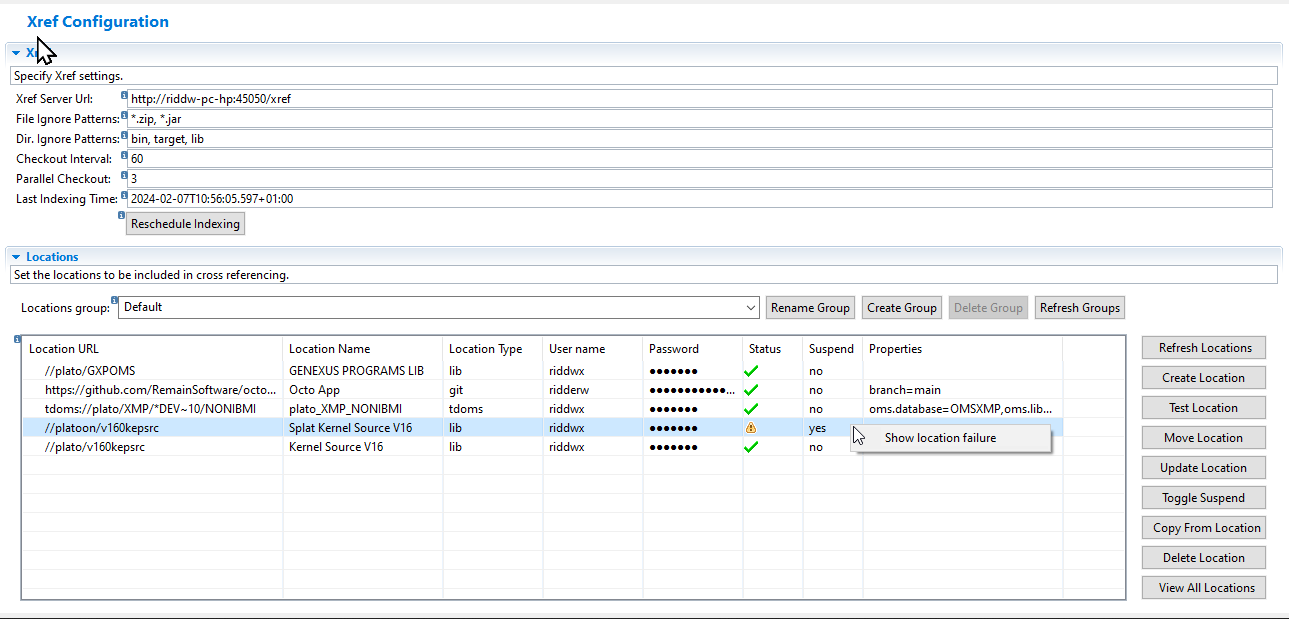Click info icon beside Xref Server Url
Image resolution: width=1289 pixels, height=619 pixels.
[x=124, y=96]
